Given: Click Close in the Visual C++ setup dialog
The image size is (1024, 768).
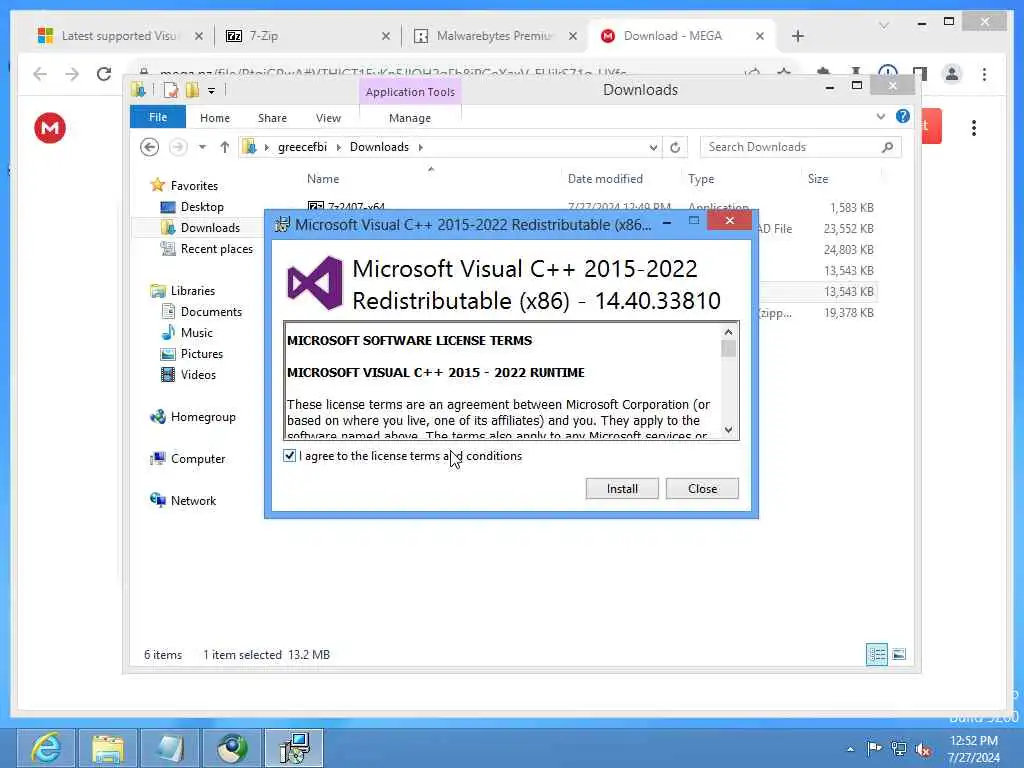Looking at the screenshot, I should point(702,488).
